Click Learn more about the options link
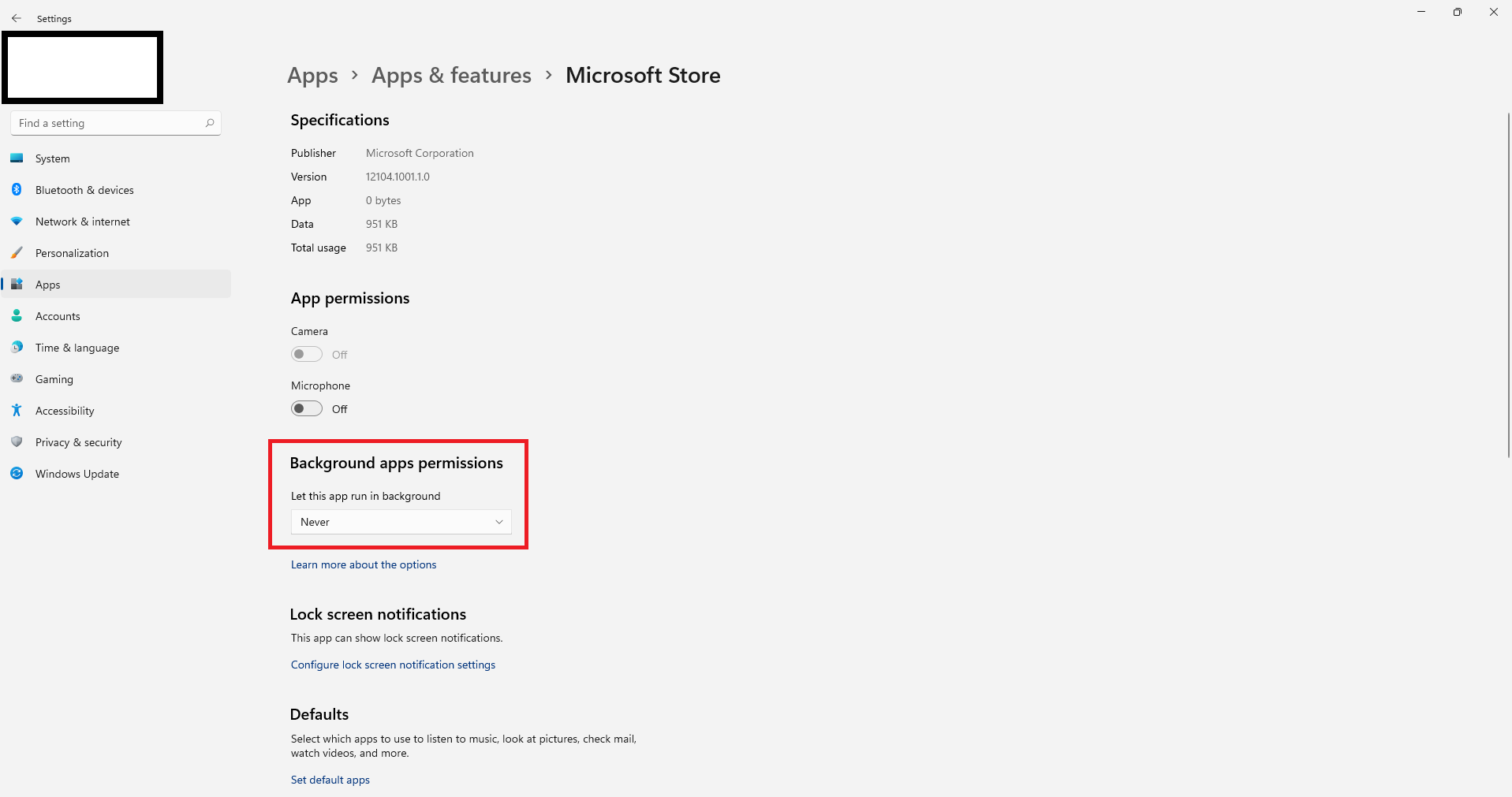Screen dimensions: 1512x797 [x=364, y=564]
